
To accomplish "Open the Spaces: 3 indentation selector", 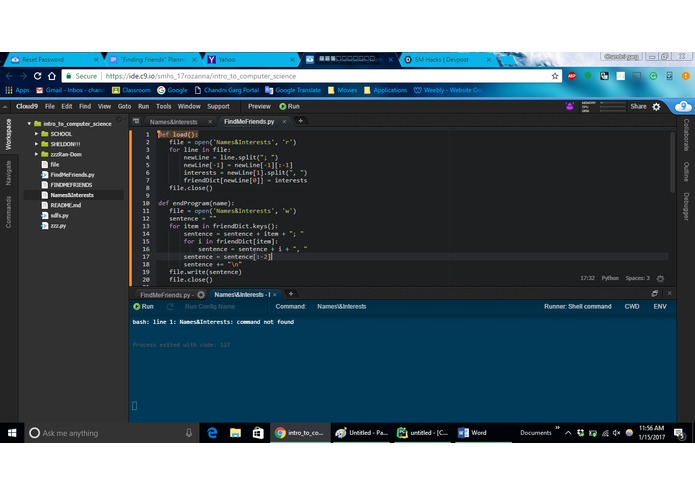I will coord(637,278).
